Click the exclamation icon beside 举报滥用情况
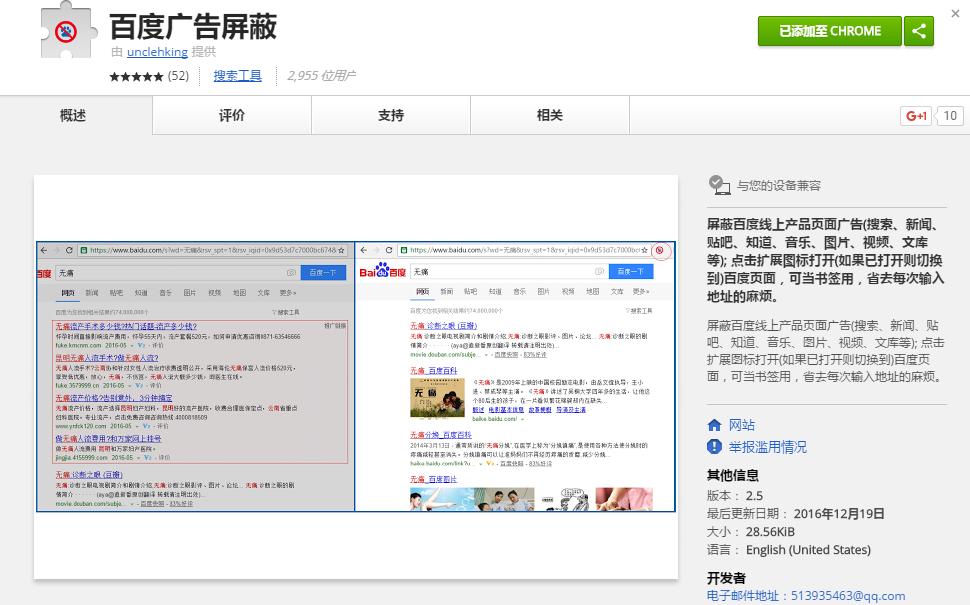Screen dimensions: 970x605 [x=713, y=444]
